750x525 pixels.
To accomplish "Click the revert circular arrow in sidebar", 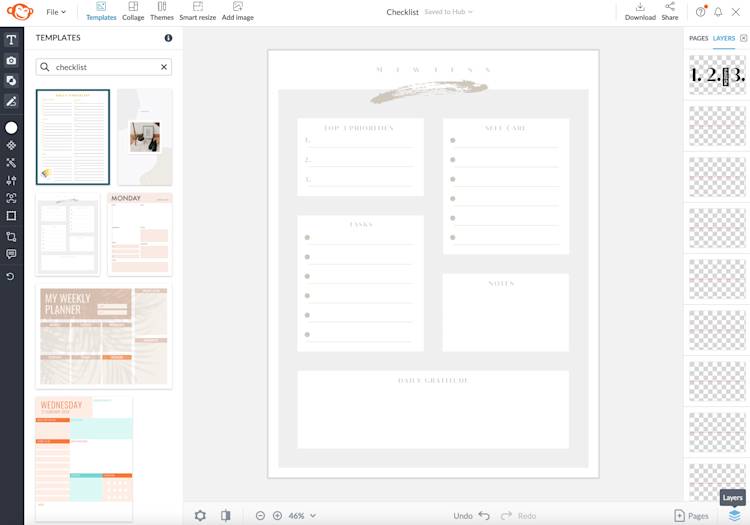I will click(x=11, y=276).
